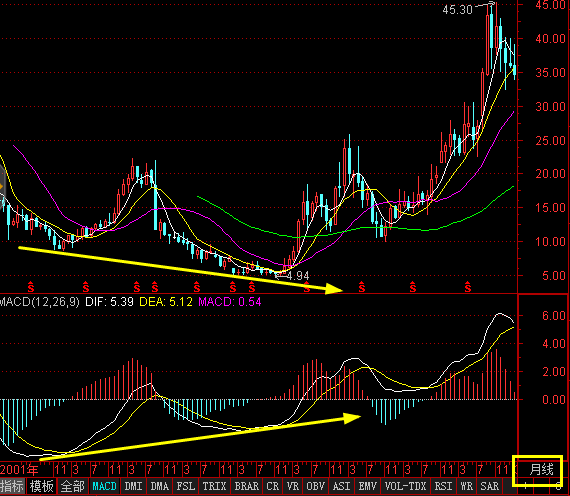Select the ASI indicator tab
Image resolution: width=570 pixels, height=496 pixels.
(342, 486)
